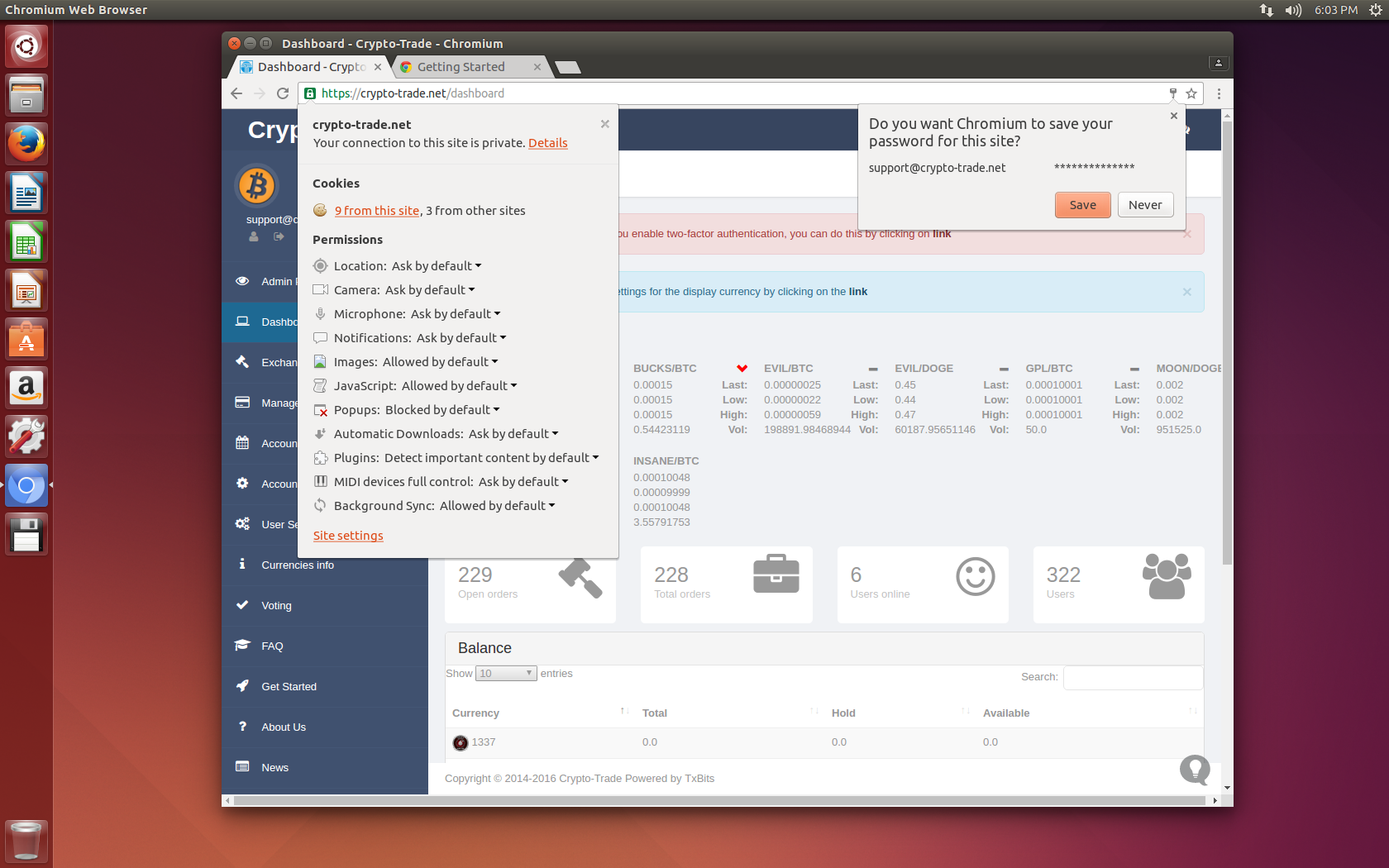The width and height of the screenshot is (1389, 868).
Task: Click the address bar URL
Action: pos(413,93)
